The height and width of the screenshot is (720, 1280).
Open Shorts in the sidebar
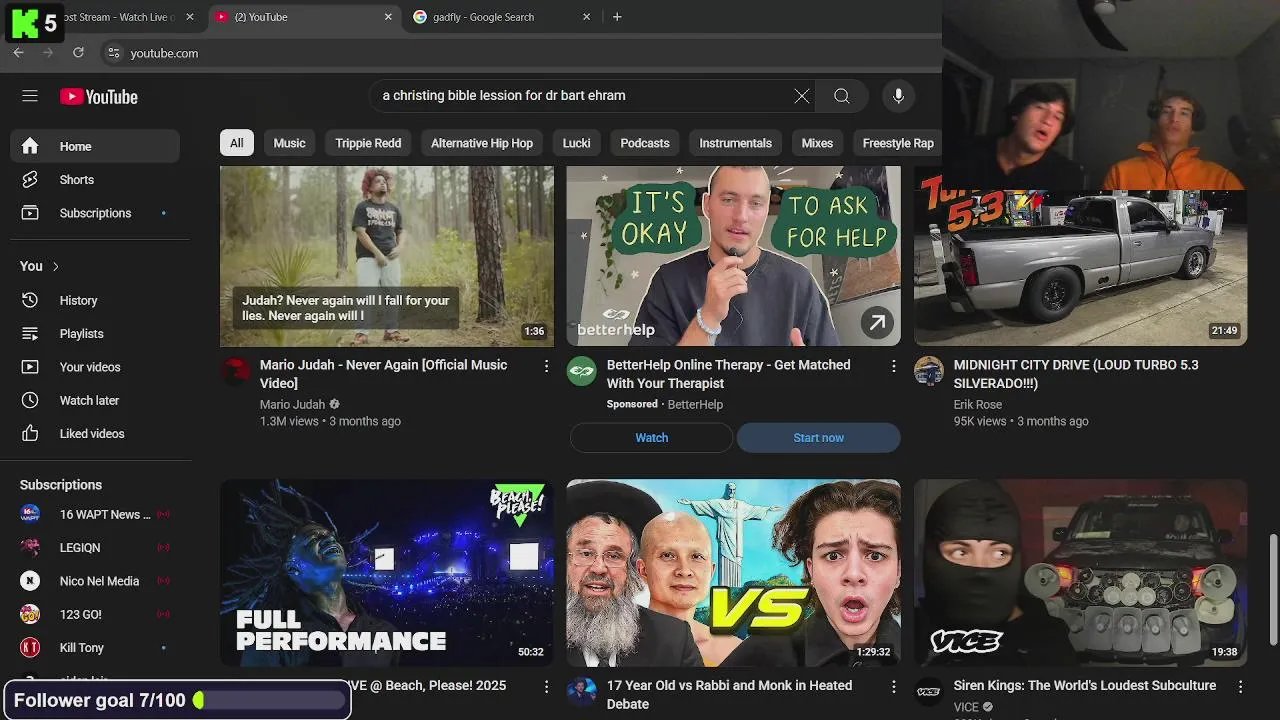(x=95, y=180)
